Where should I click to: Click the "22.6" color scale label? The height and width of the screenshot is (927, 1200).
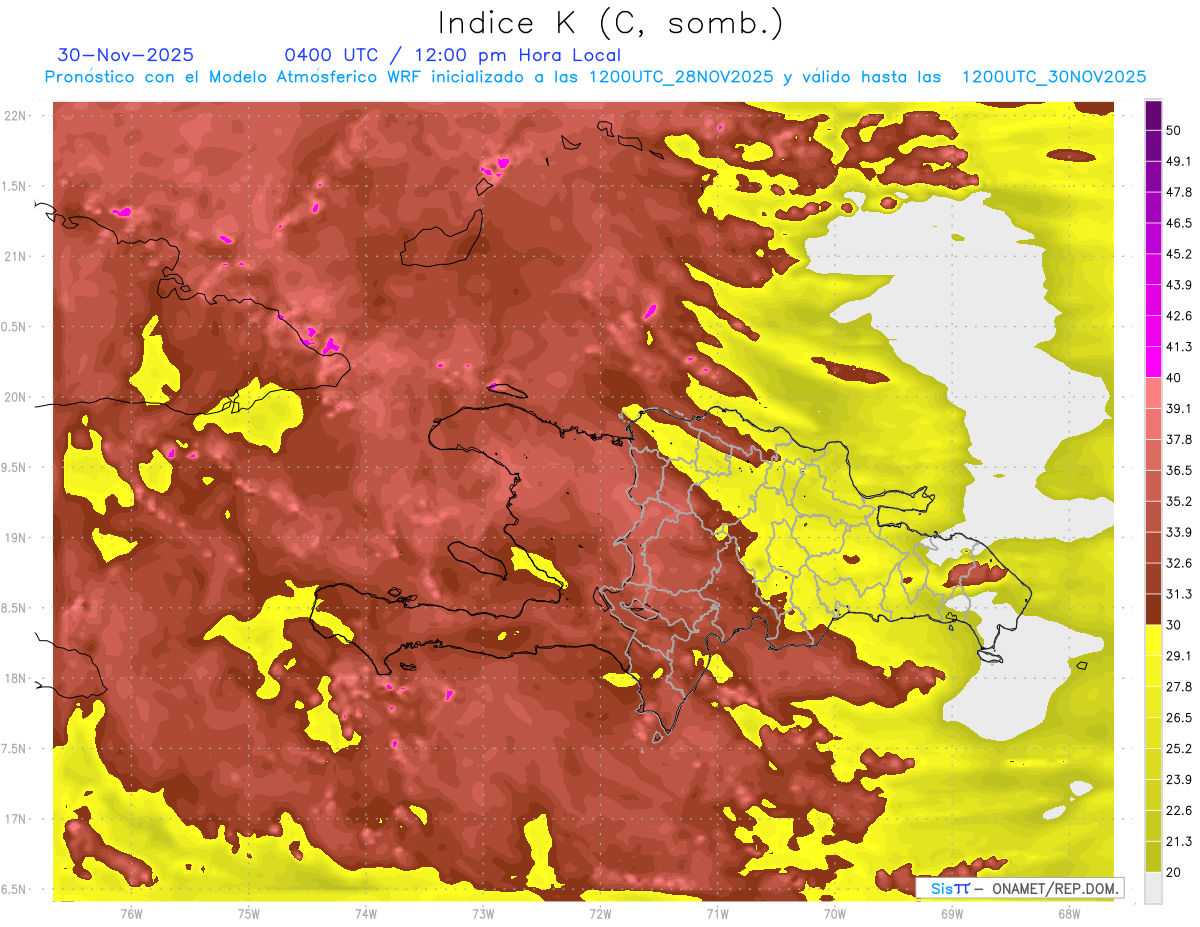(x=1179, y=811)
